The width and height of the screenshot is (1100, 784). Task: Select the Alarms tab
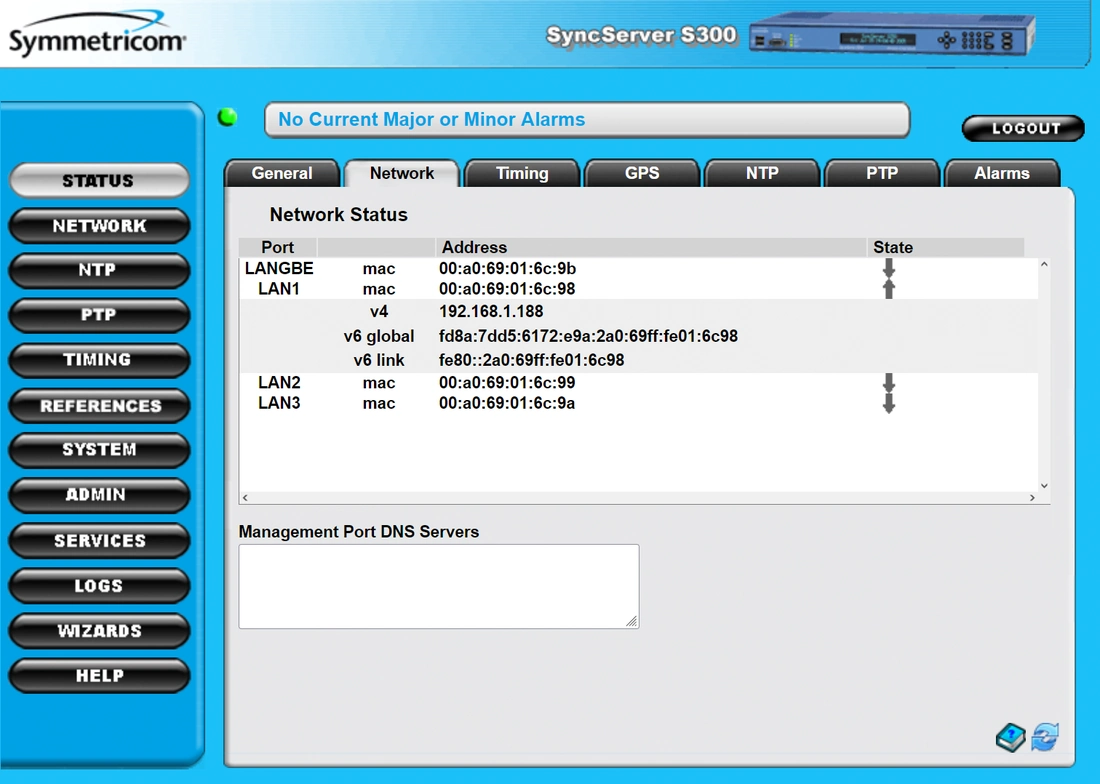[x=1001, y=173]
